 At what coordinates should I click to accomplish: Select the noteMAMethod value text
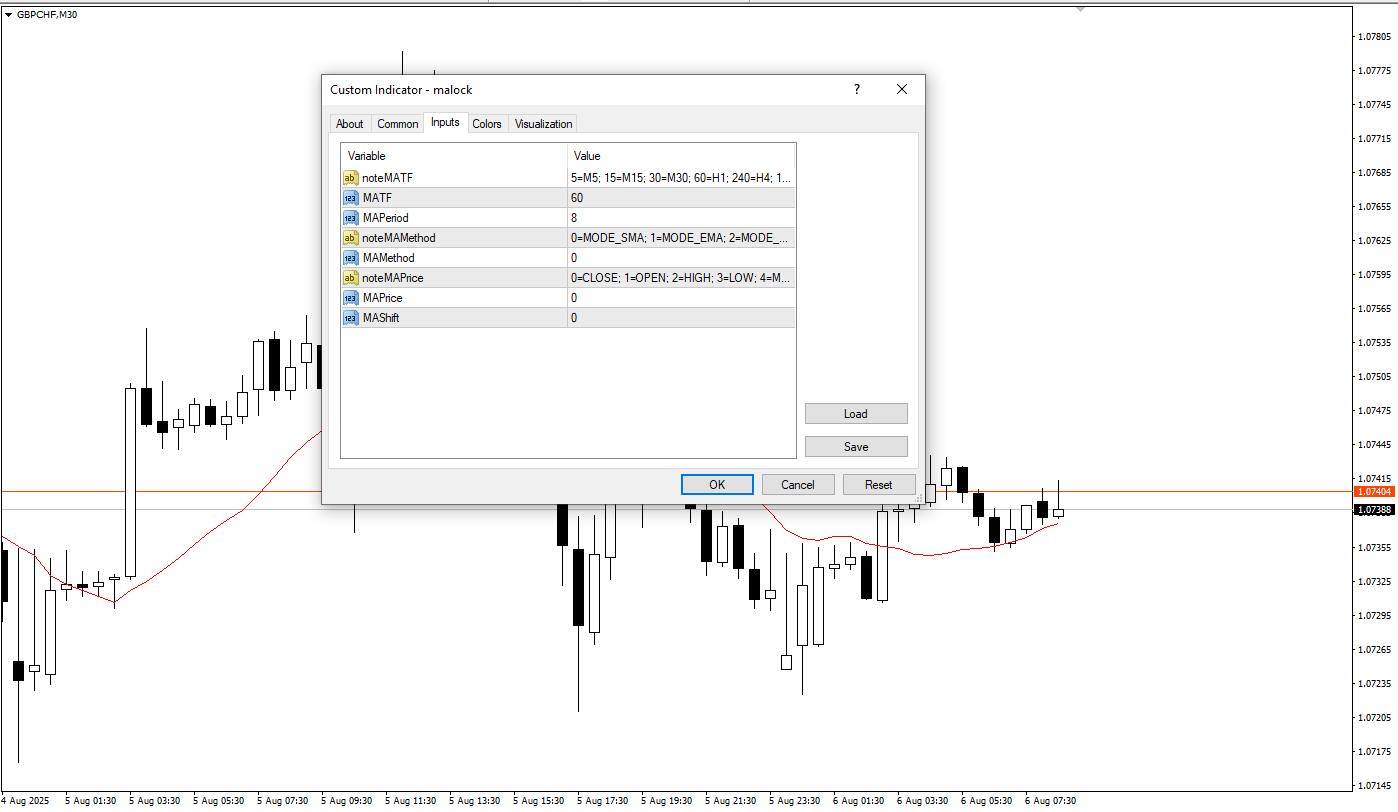coord(681,238)
